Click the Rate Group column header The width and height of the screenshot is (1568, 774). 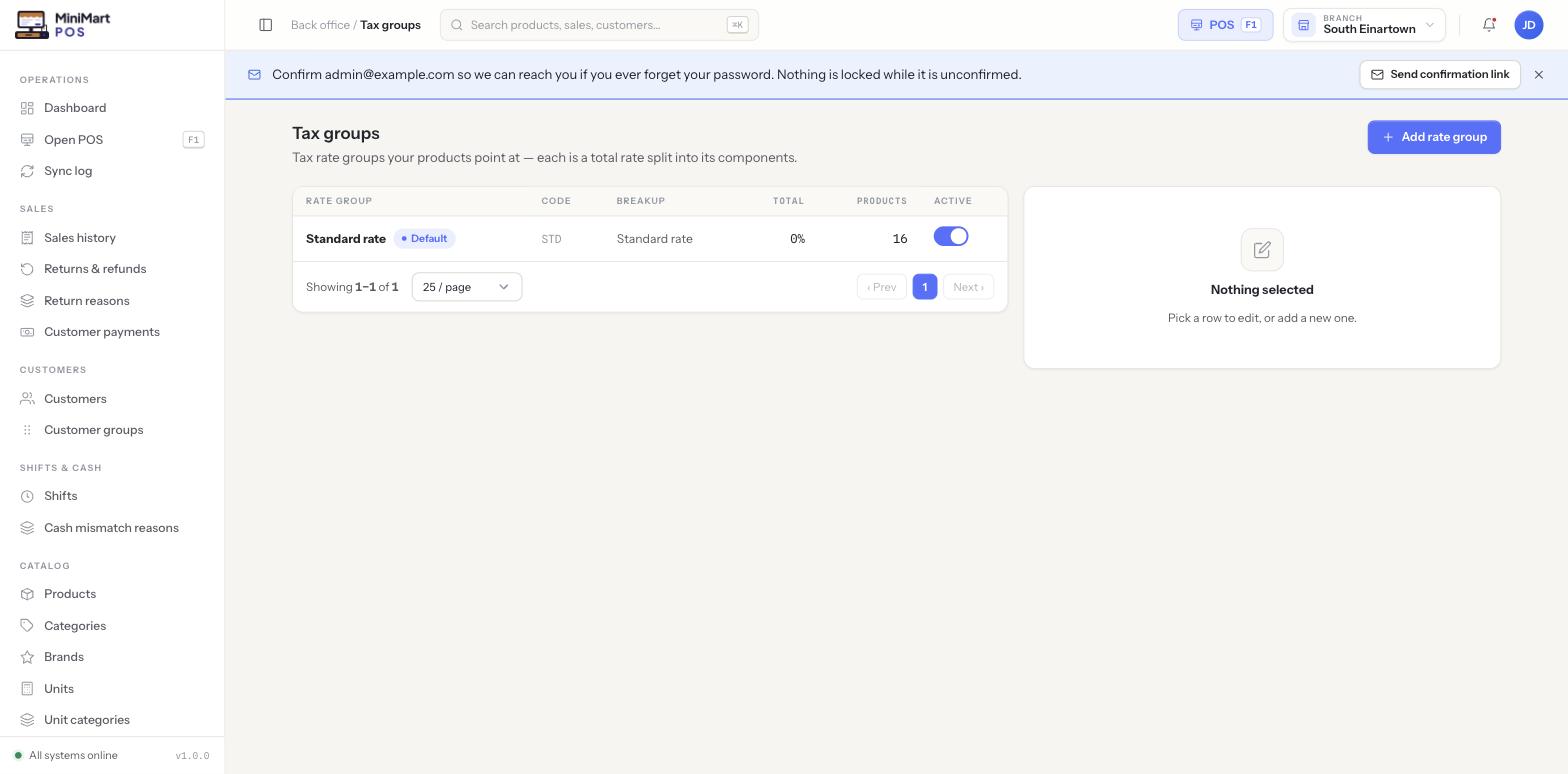pos(339,201)
